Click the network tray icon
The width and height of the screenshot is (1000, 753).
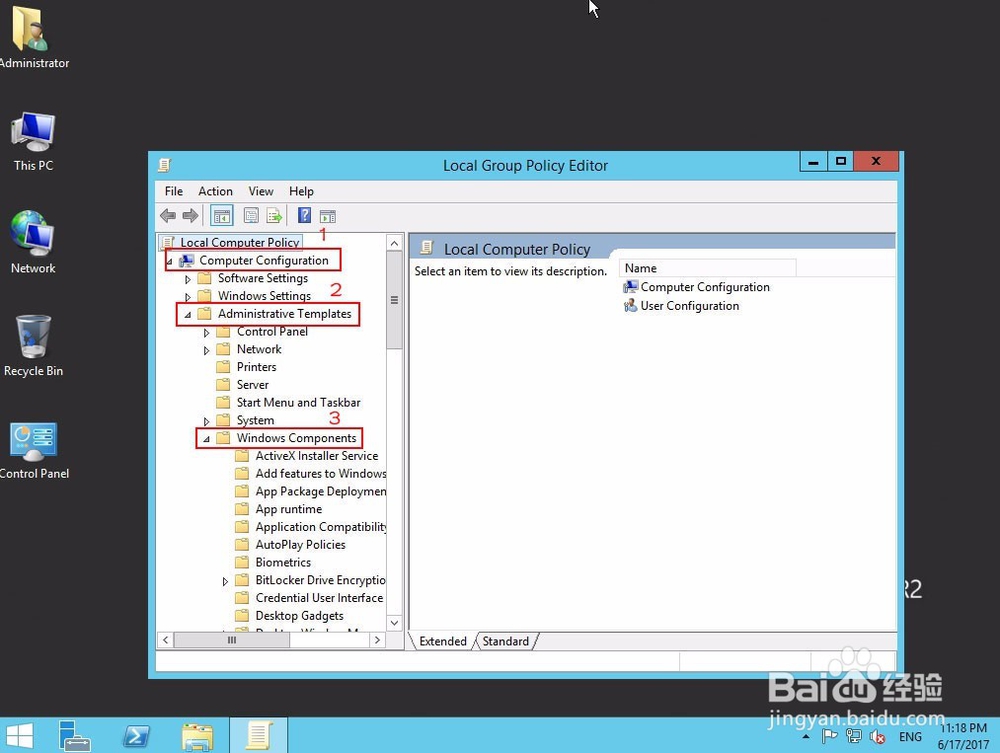coord(853,736)
